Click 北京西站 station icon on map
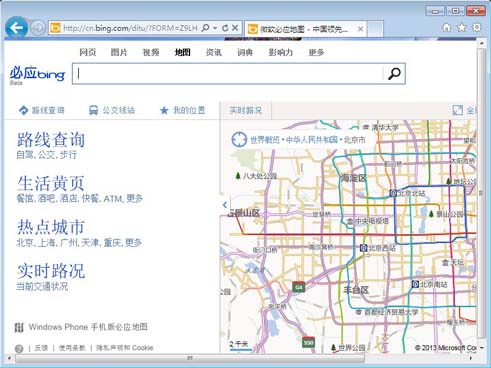This screenshot has height=368, width=491. click(364, 248)
